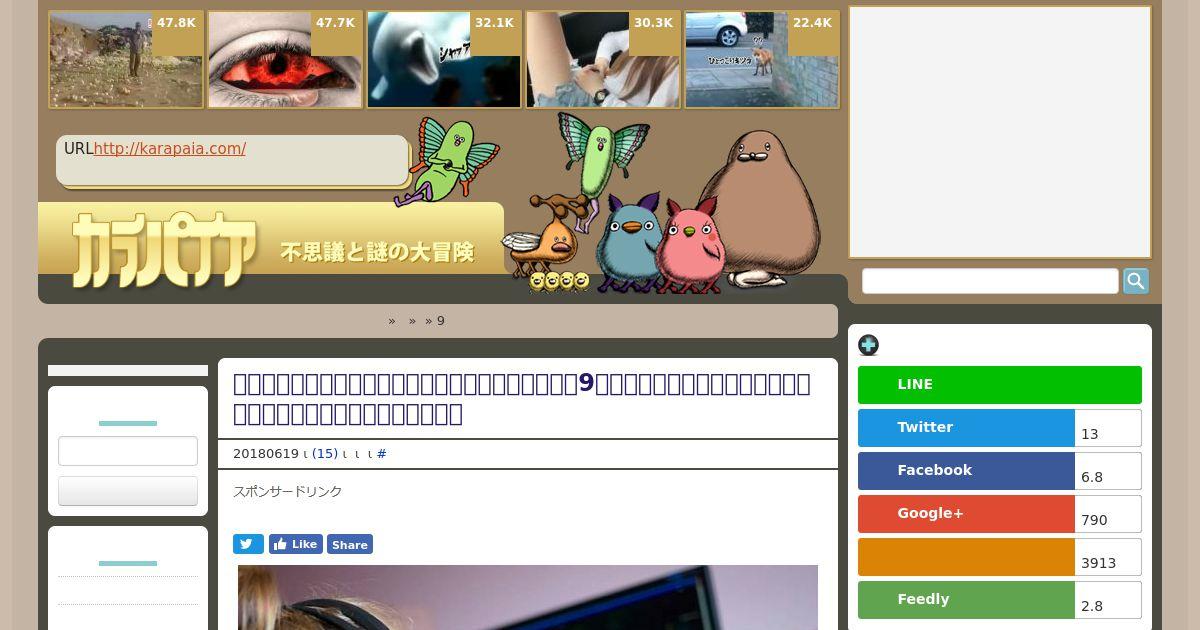Open the red eye 47.7K thumbnail
The height and width of the screenshot is (630, 1200).
click(x=285, y=60)
